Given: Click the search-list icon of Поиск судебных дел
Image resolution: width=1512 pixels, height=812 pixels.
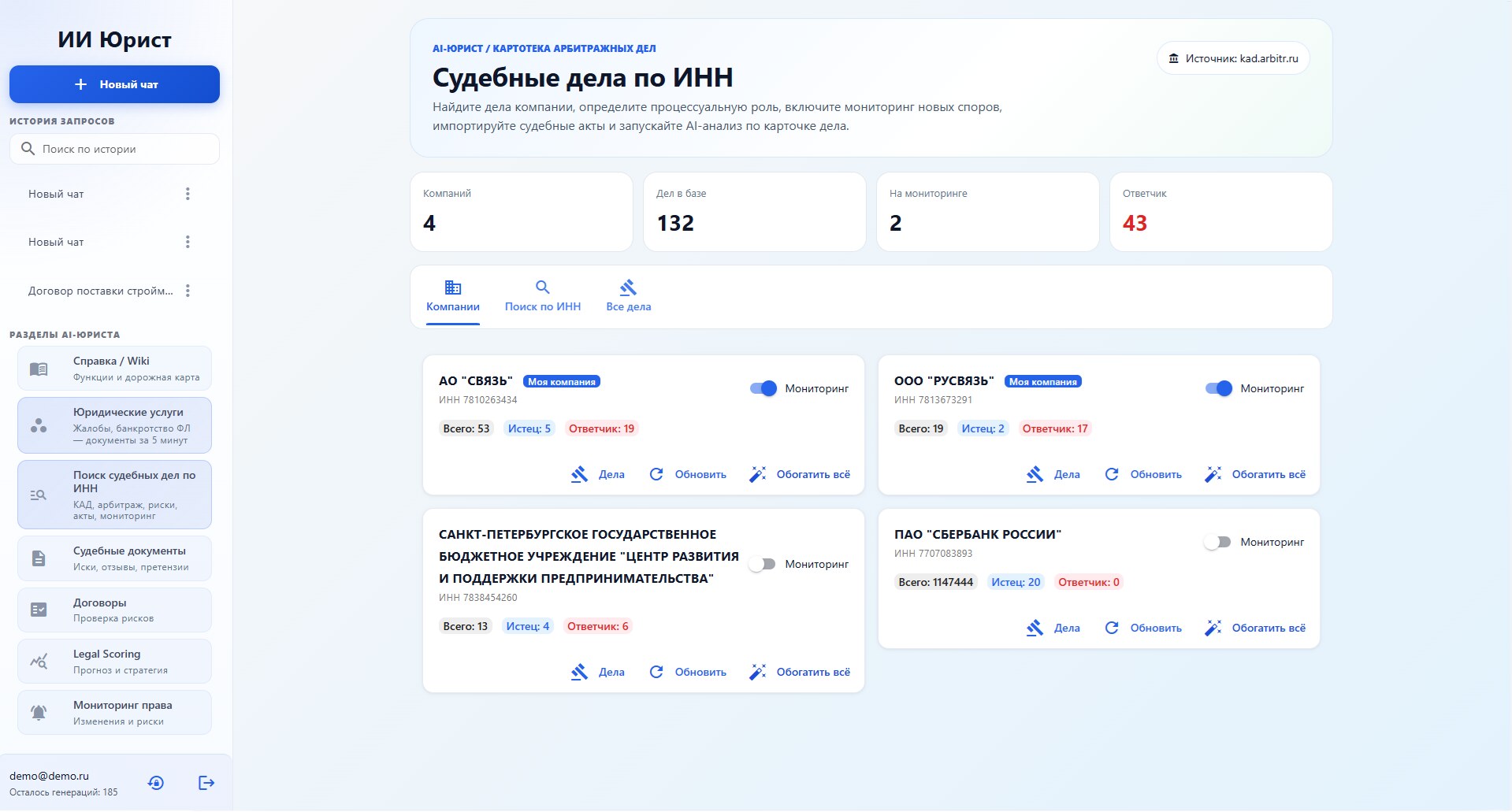Looking at the screenshot, I should pos(39,495).
